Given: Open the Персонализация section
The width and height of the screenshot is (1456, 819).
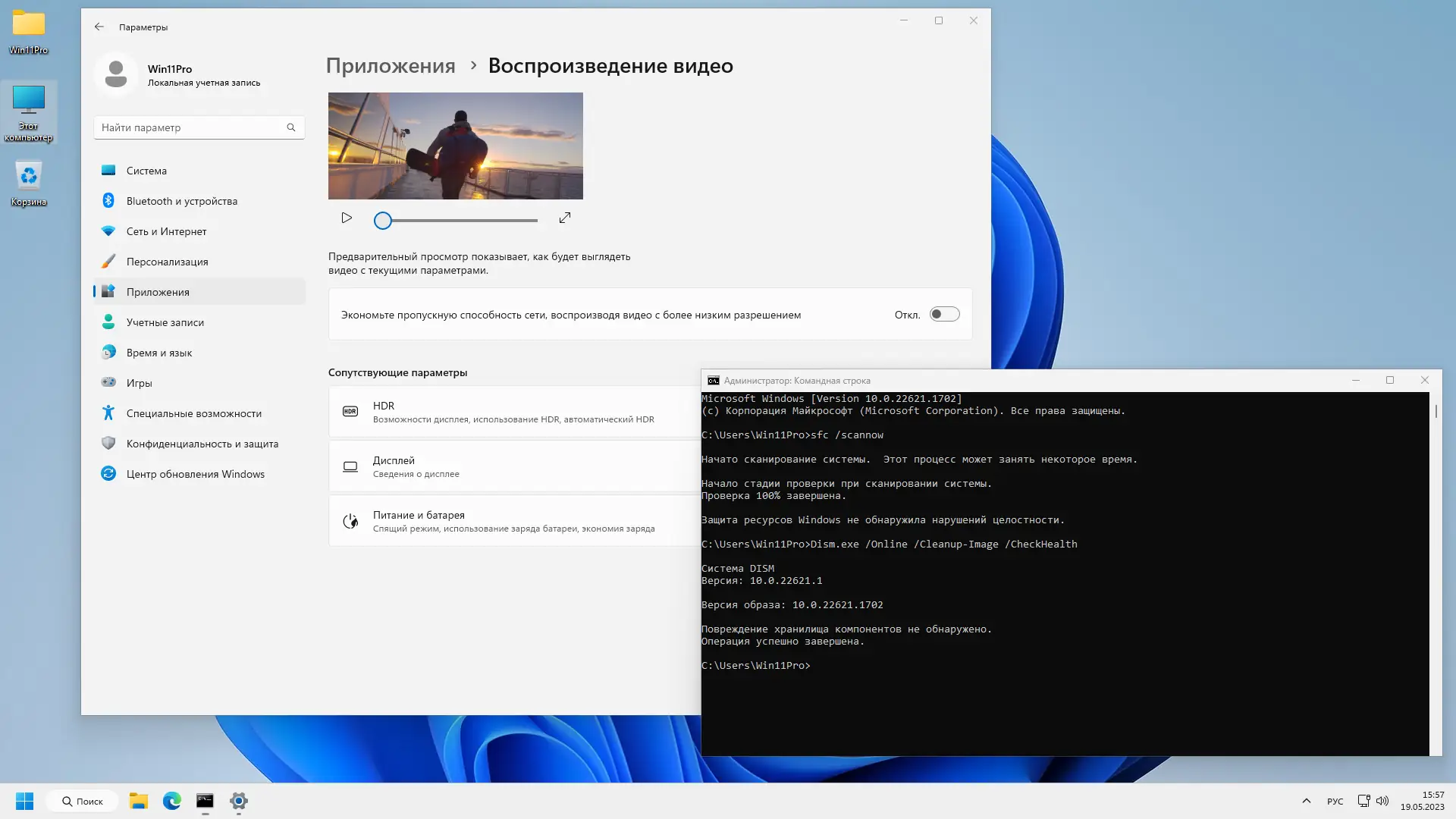Looking at the screenshot, I should point(167,262).
